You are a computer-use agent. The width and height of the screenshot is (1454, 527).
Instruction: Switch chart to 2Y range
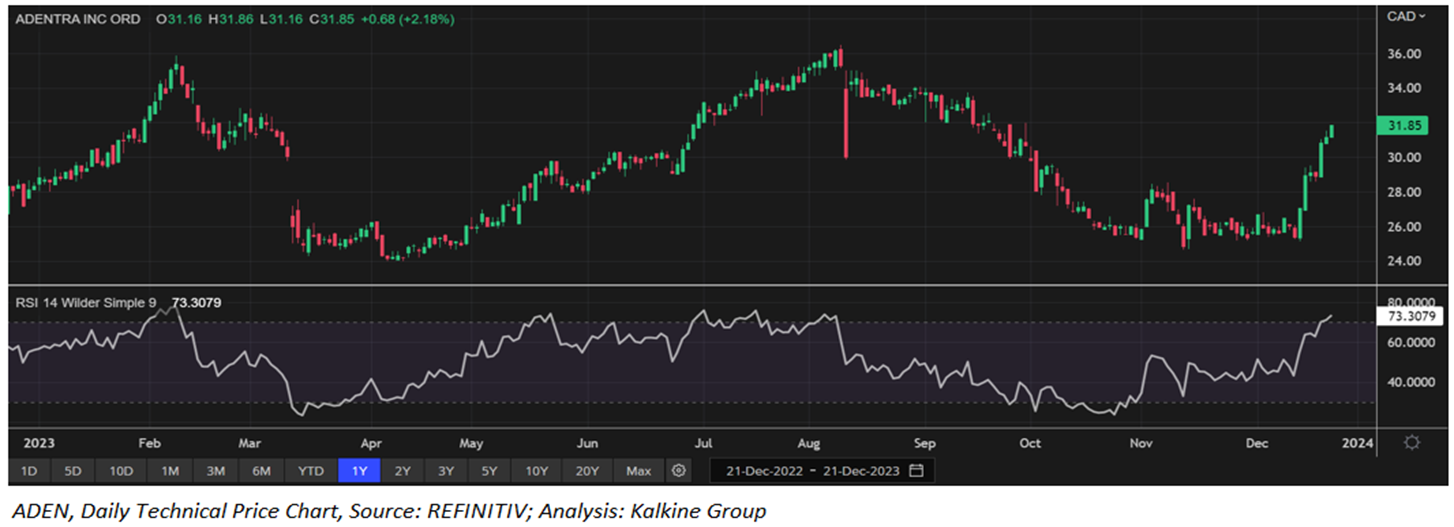402,470
